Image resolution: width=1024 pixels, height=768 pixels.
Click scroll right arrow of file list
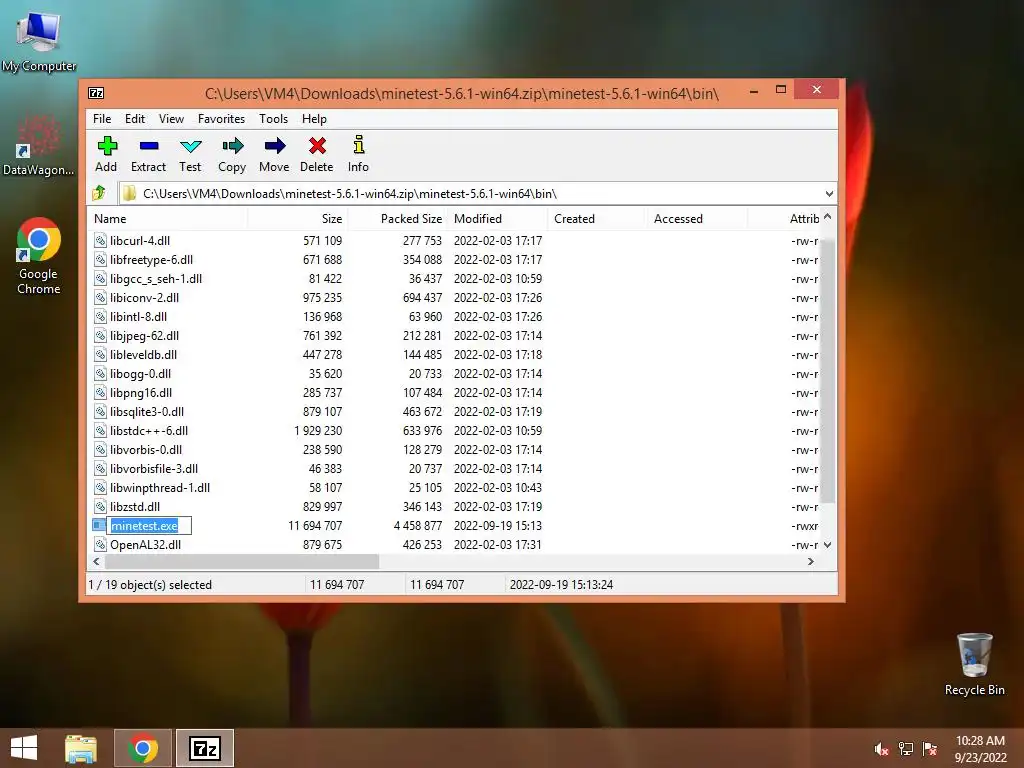tap(810, 561)
